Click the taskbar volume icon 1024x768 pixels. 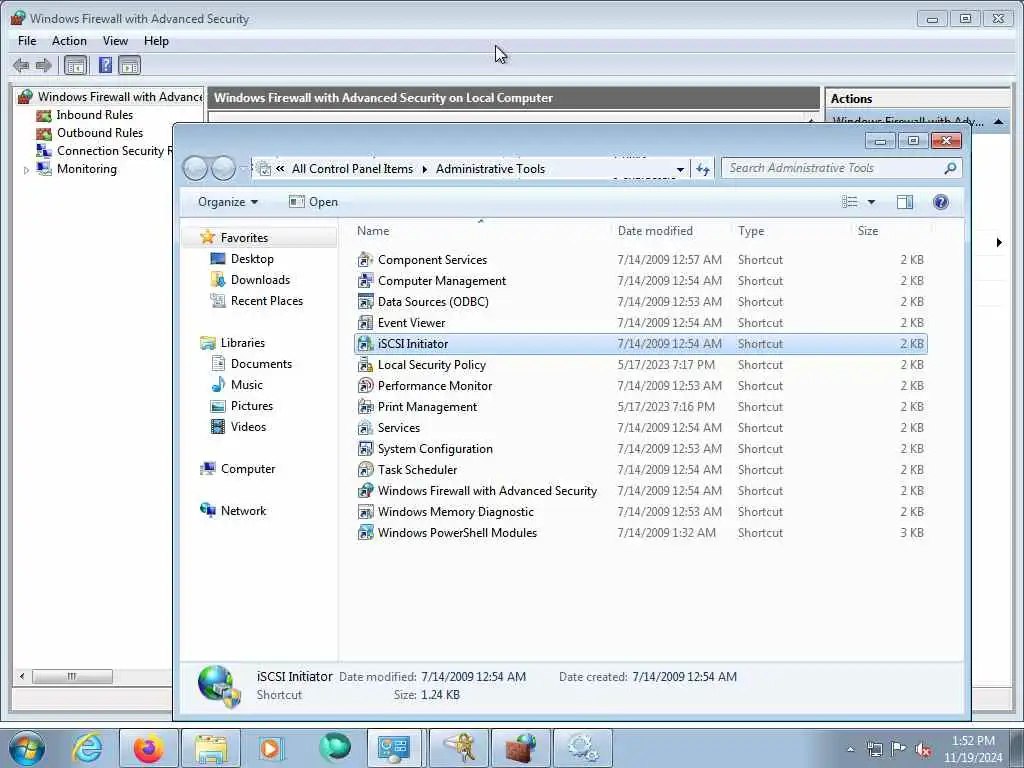tap(923, 749)
